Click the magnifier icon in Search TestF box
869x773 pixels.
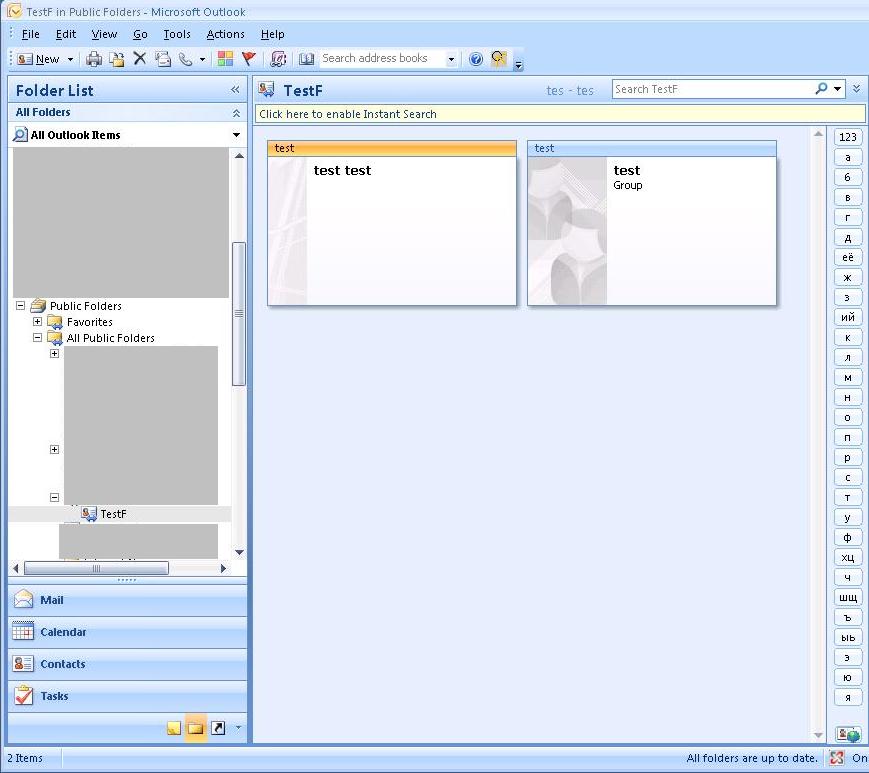(821, 89)
